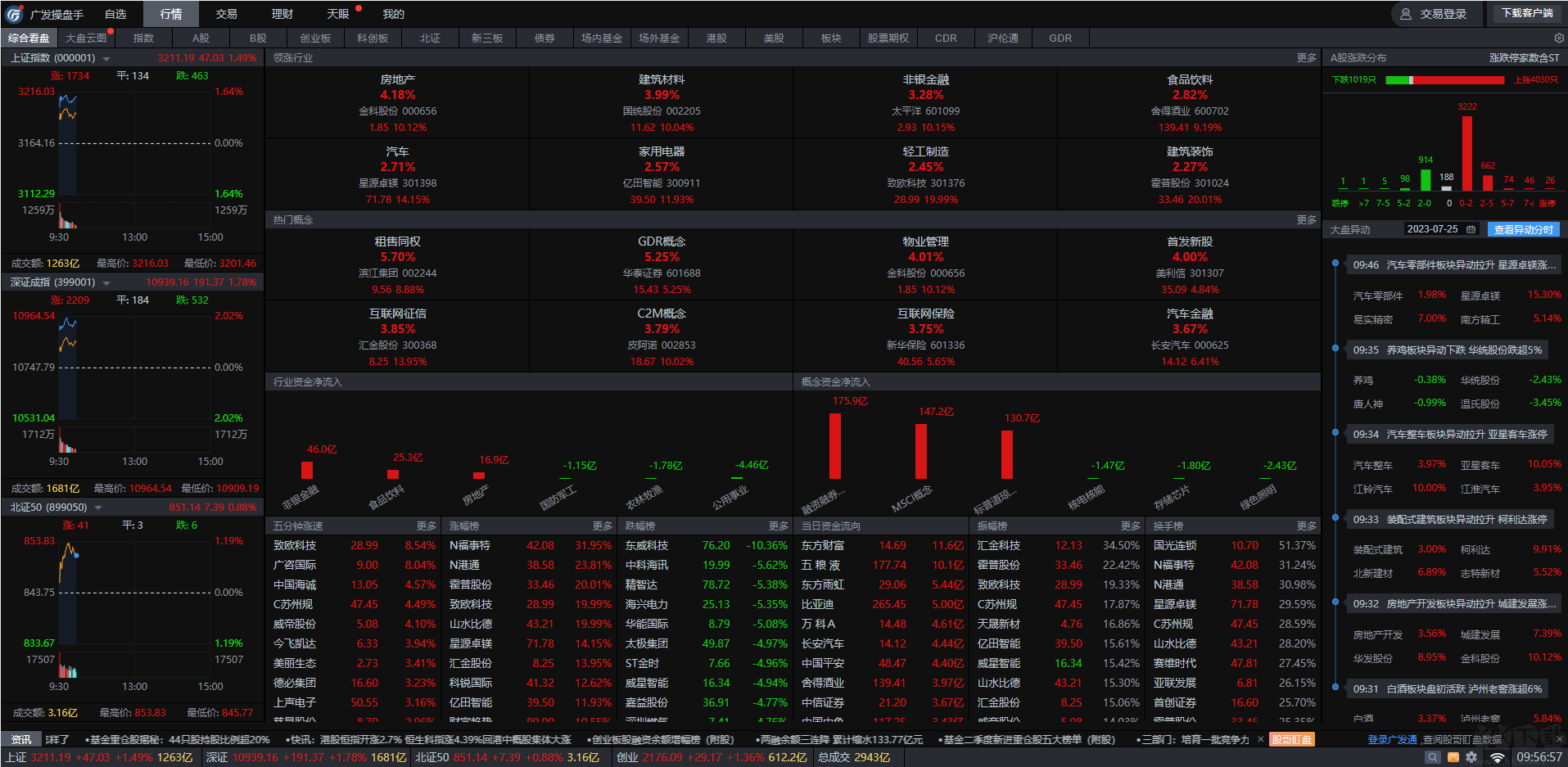The width and height of the screenshot is (1568, 767).
Task: Click the 查看异动分时 button
Action: click(1524, 229)
